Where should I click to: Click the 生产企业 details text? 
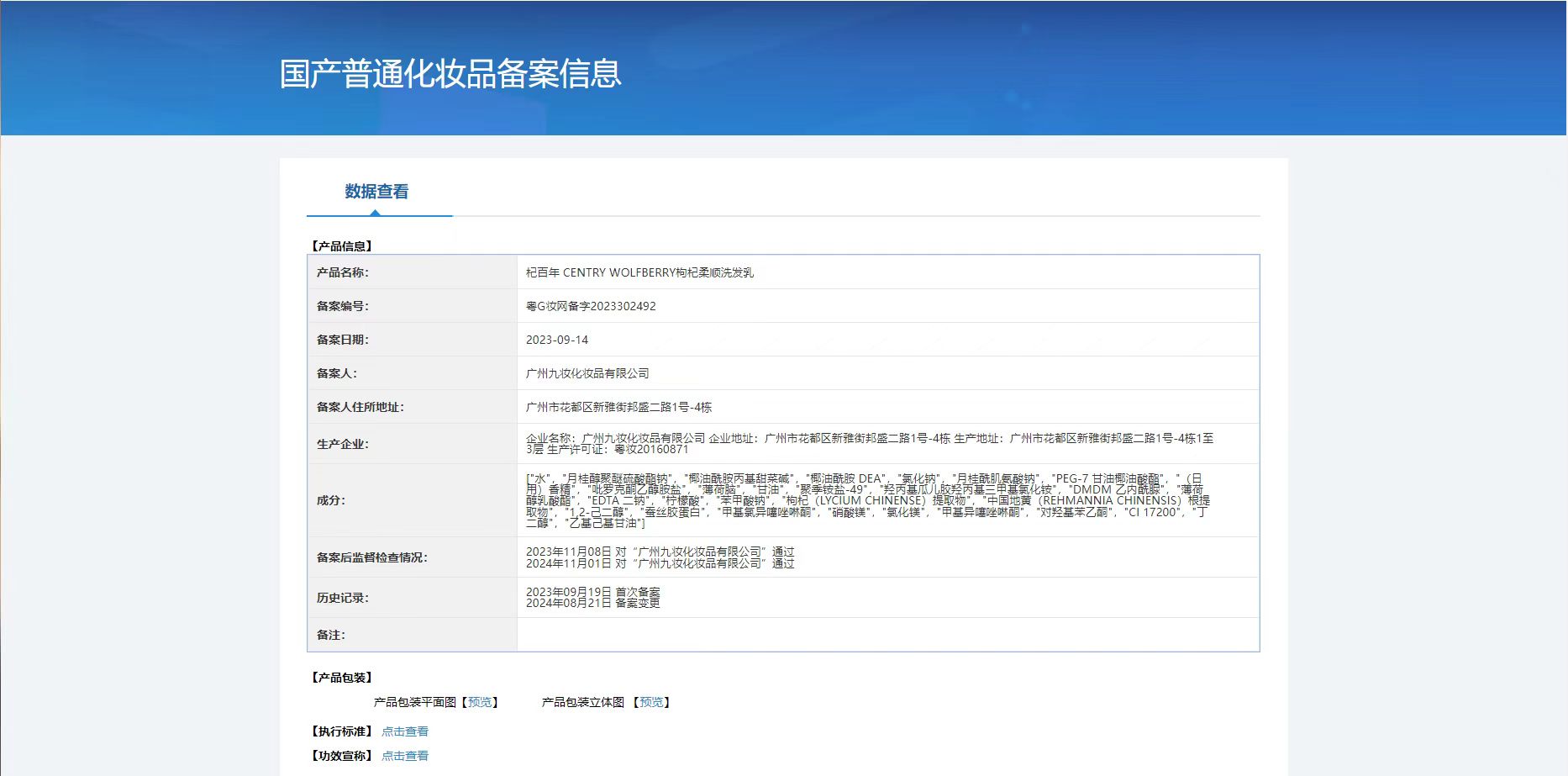coord(869,443)
